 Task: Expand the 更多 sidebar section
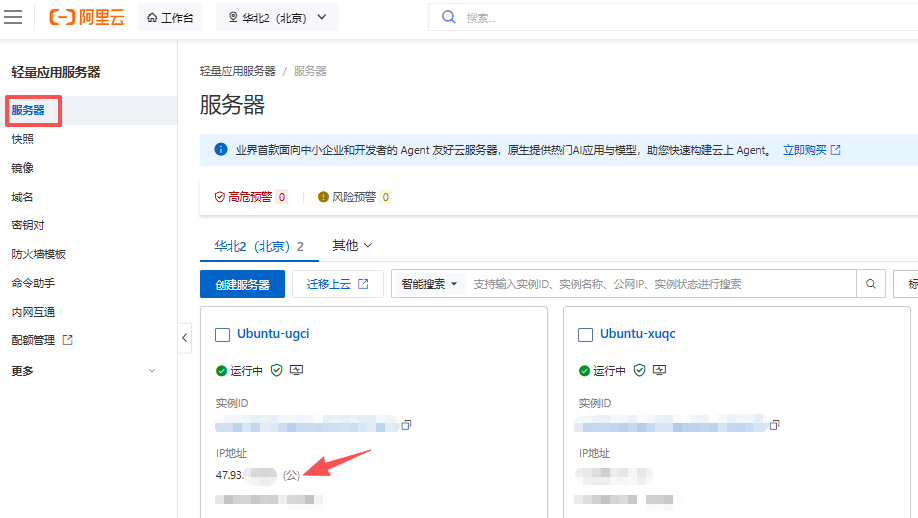84,371
